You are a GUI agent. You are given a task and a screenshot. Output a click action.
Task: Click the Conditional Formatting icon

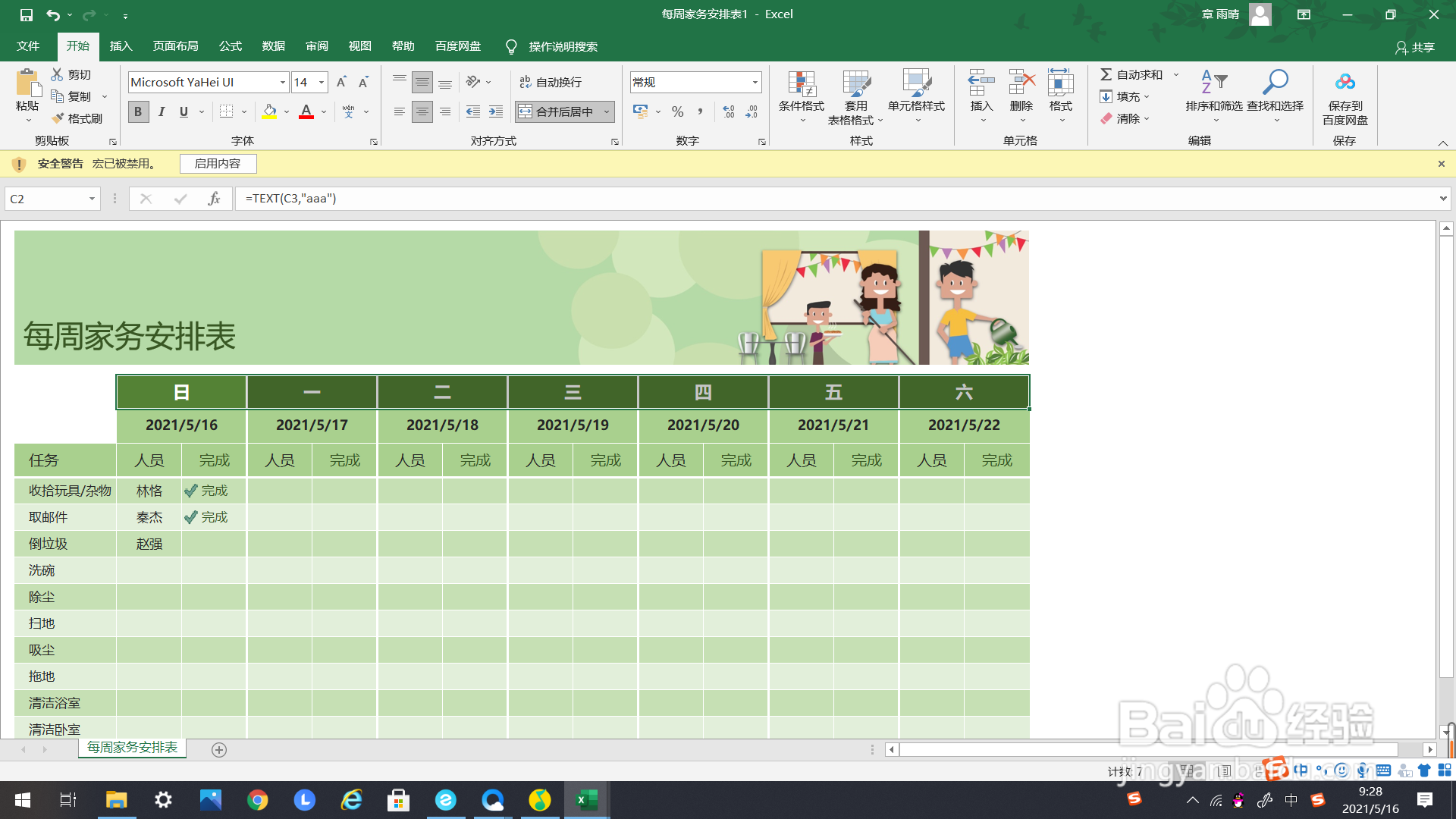click(x=801, y=86)
